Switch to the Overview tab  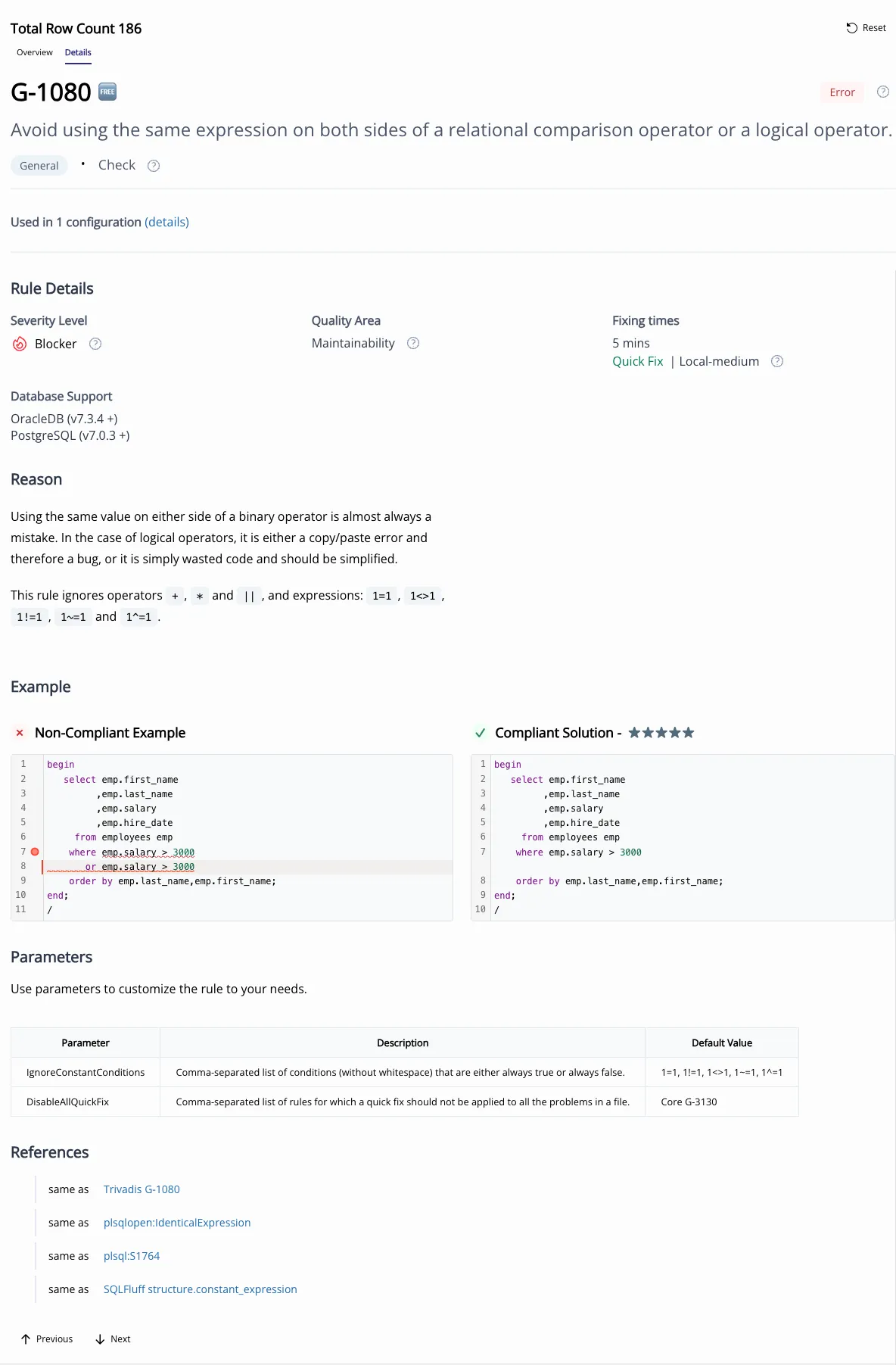point(35,52)
